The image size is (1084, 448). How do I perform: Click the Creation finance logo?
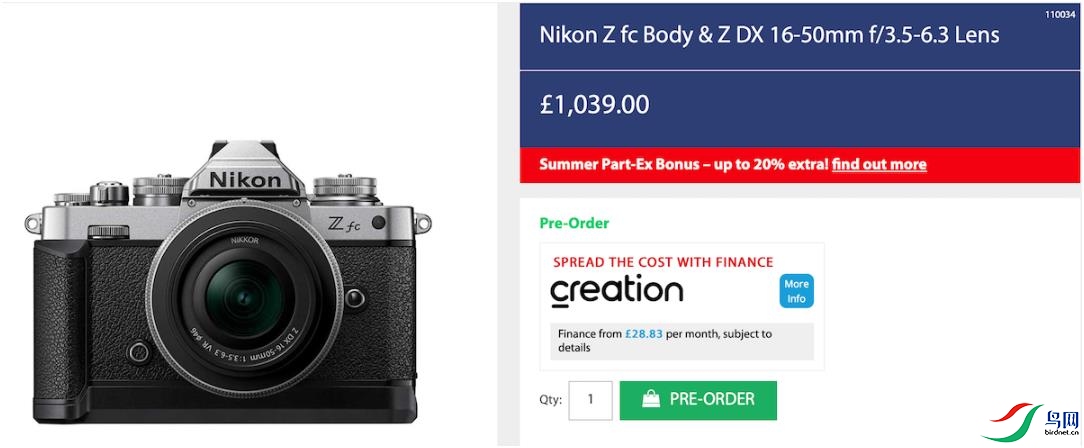tap(616, 291)
